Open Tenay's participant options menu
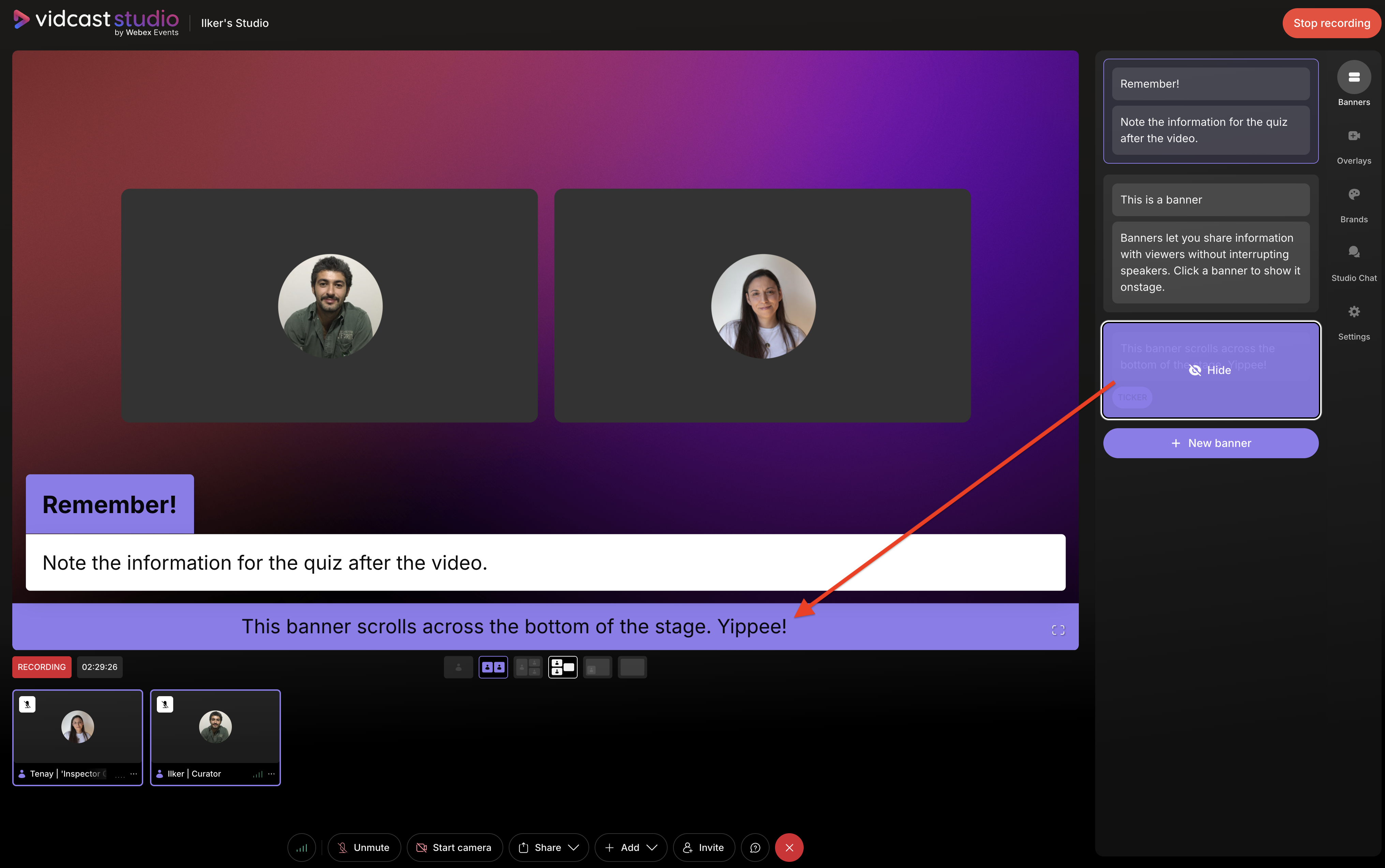This screenshot has width=1385, height=868. (134, 774)
